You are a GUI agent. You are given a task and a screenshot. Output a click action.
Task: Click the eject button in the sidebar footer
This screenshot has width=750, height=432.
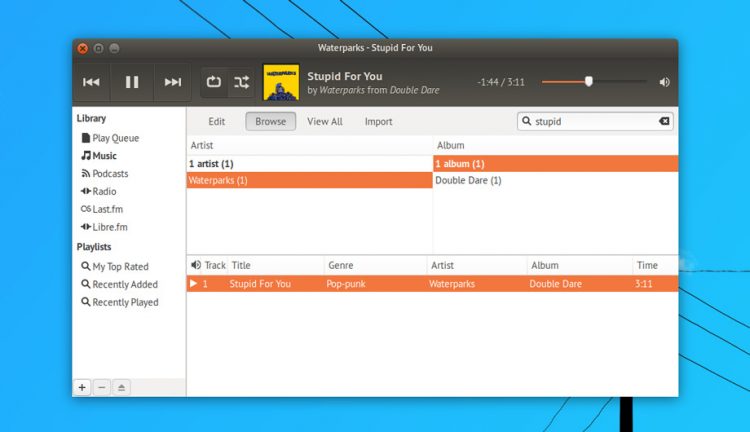pyautogui.click(x=121, y=387)
